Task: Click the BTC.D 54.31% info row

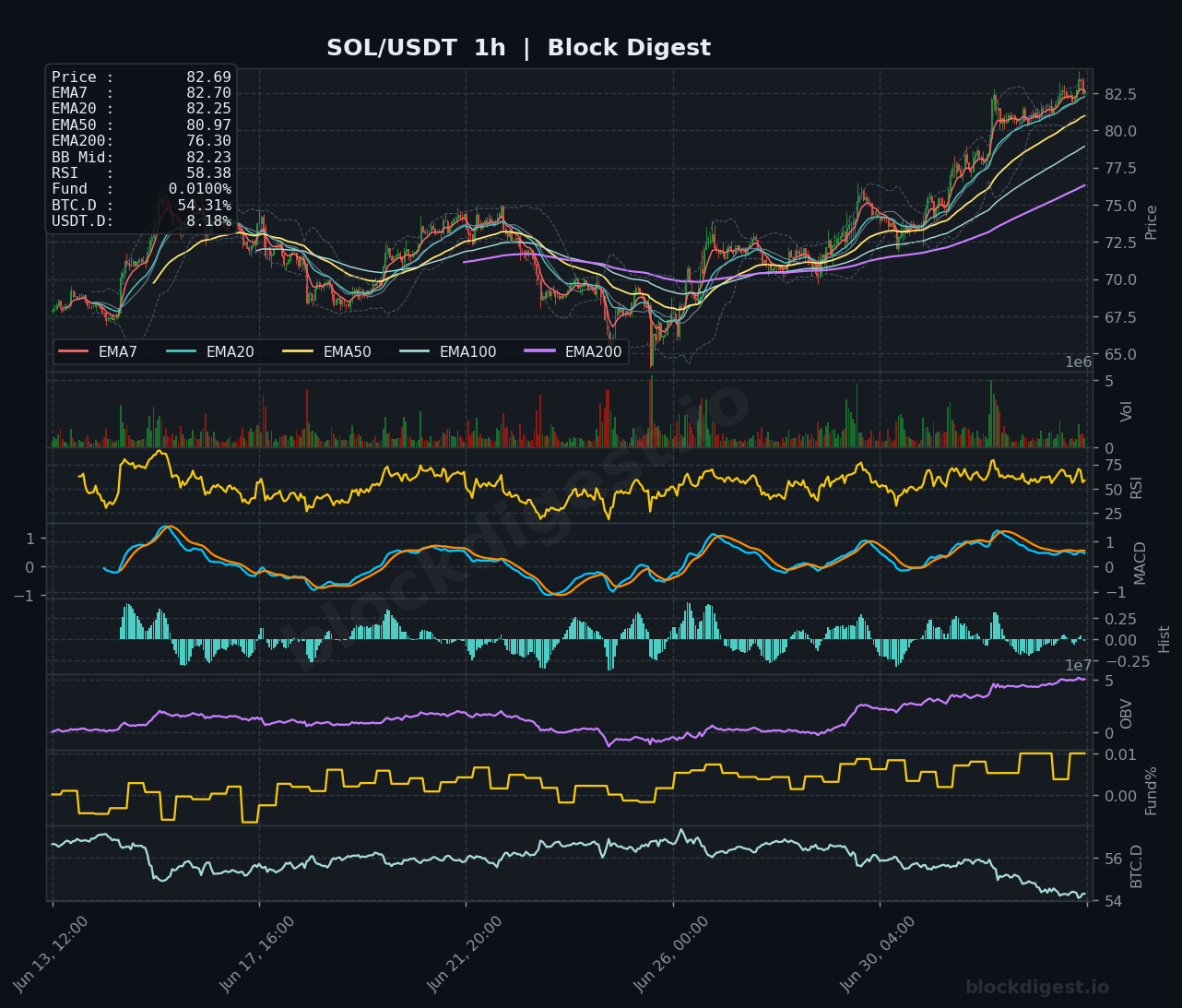Action: coord(141,205)
